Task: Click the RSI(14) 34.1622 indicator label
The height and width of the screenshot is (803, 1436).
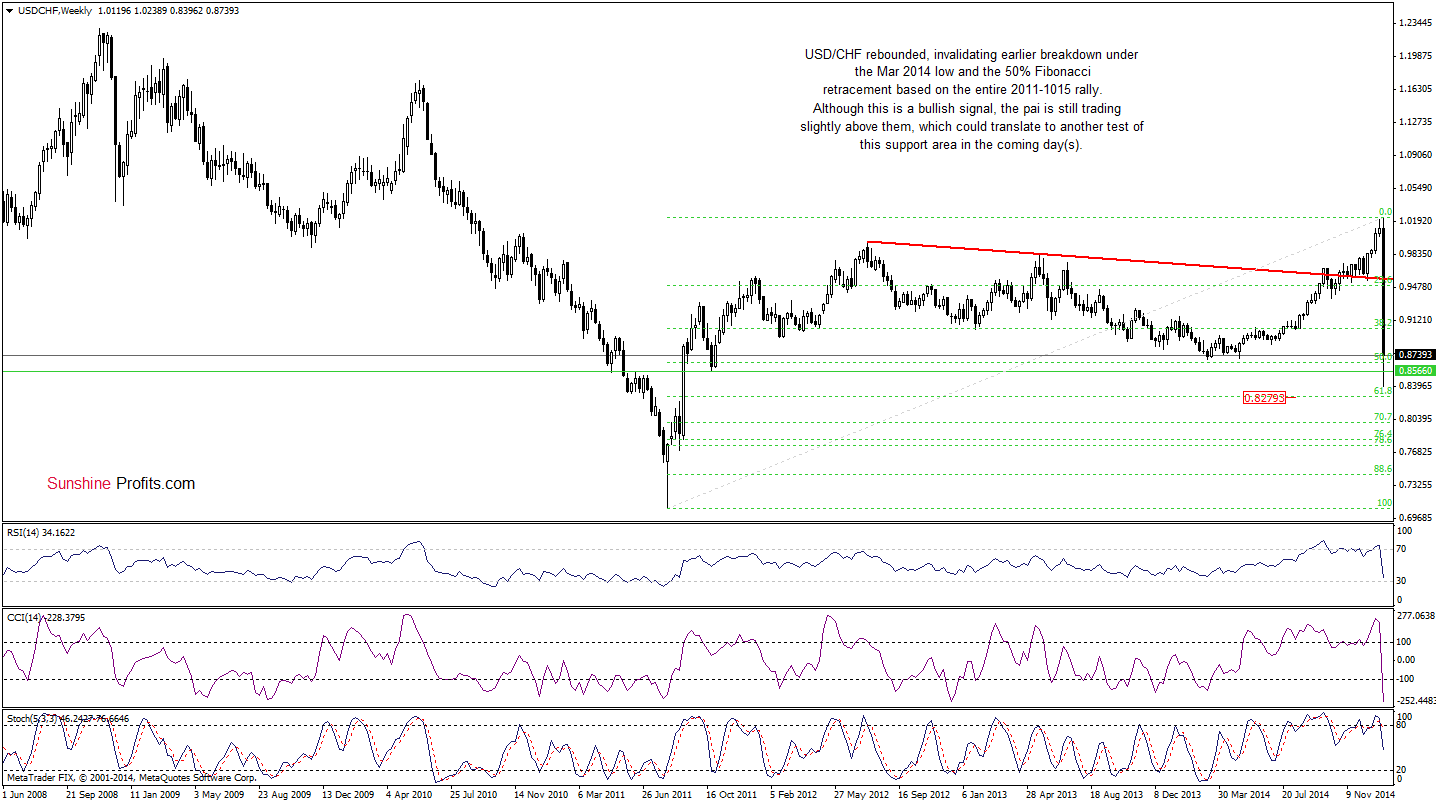Action: 40,532
